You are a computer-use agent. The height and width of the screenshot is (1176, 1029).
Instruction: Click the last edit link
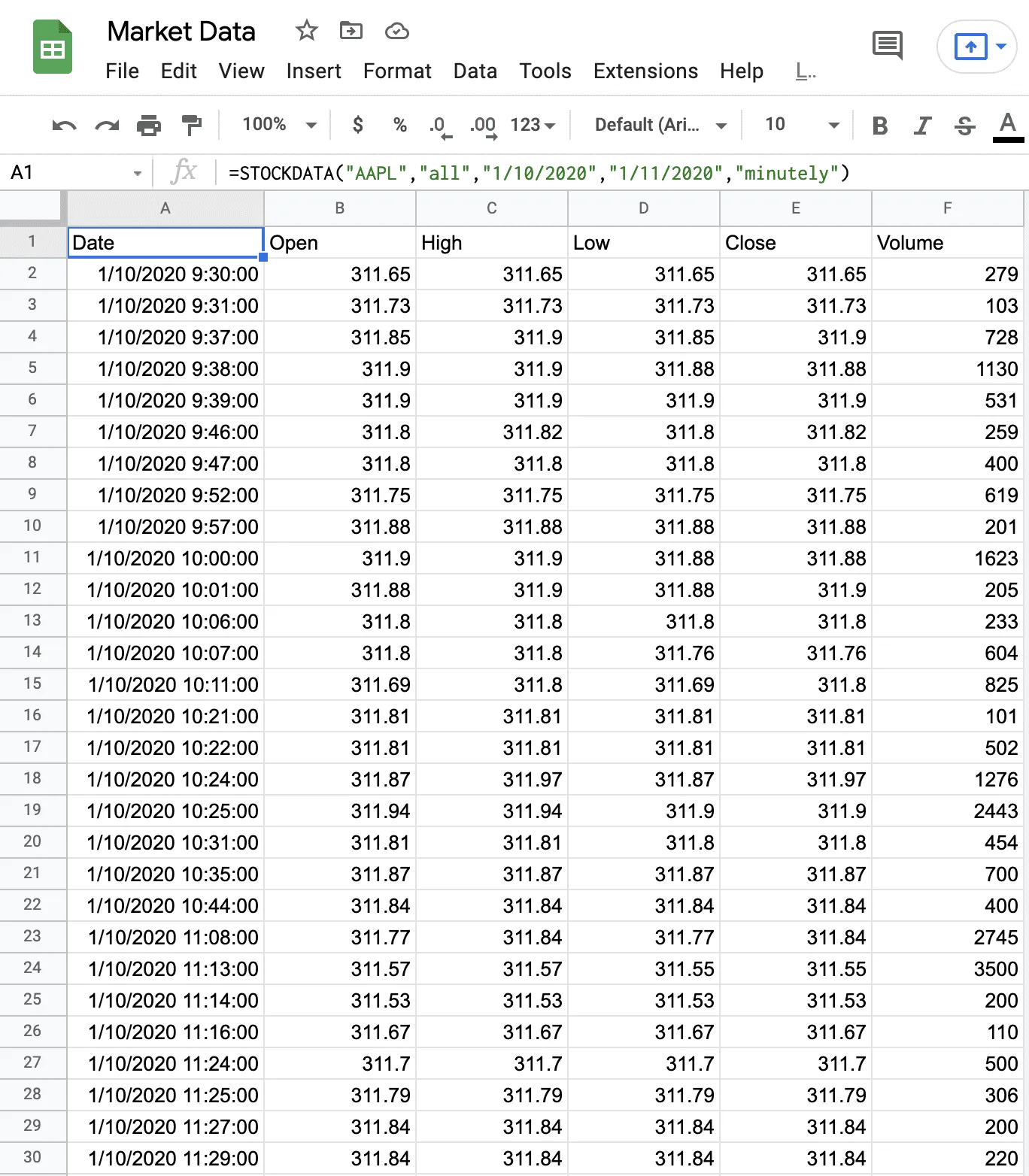pos(806,72)
